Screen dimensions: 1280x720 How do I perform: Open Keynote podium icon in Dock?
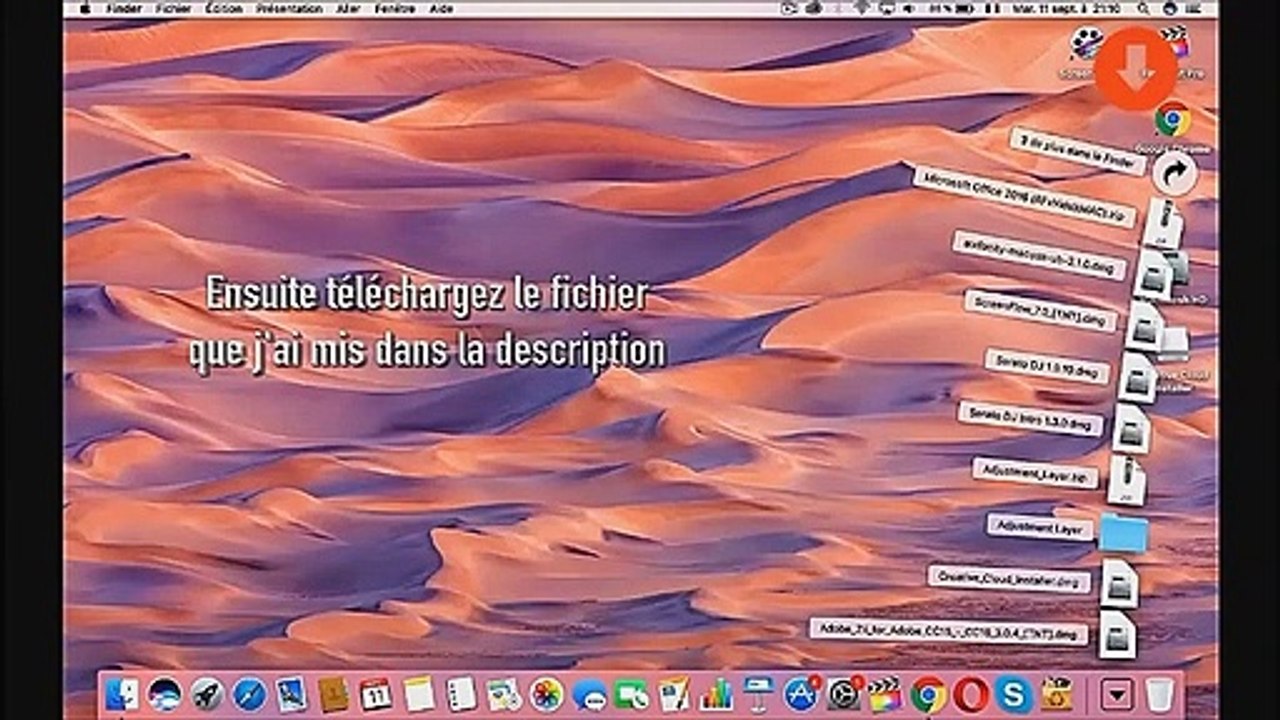(759, 694)
